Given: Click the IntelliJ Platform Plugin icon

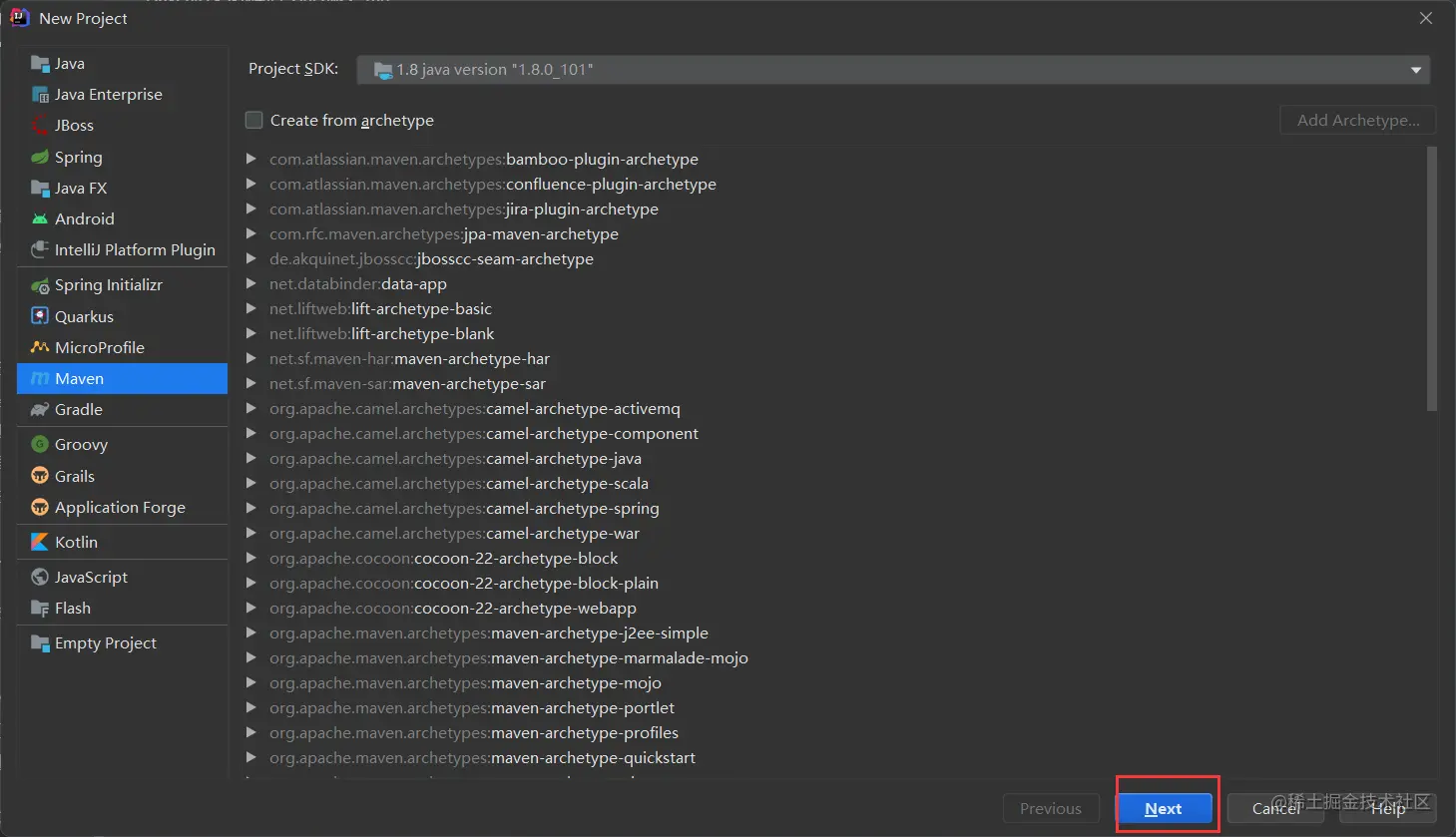Looking at the screenshot, I should [40, 250].
